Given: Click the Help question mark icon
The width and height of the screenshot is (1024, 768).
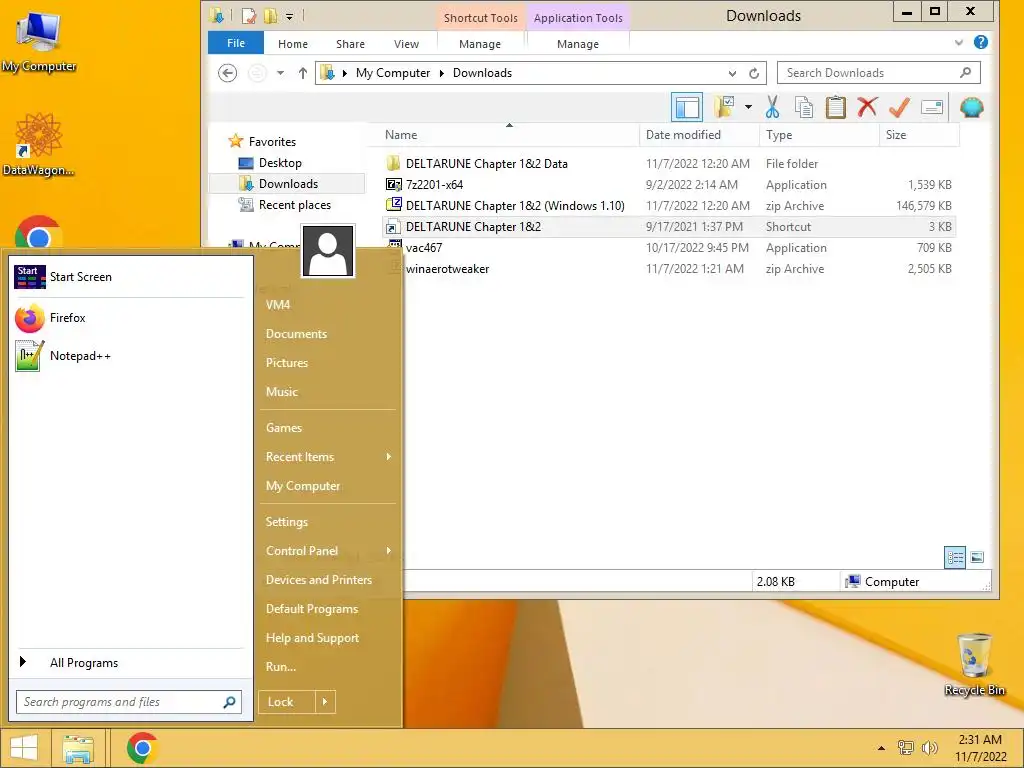Looking at the screenshot, I should pyautogui.click(x=980, y=42).
